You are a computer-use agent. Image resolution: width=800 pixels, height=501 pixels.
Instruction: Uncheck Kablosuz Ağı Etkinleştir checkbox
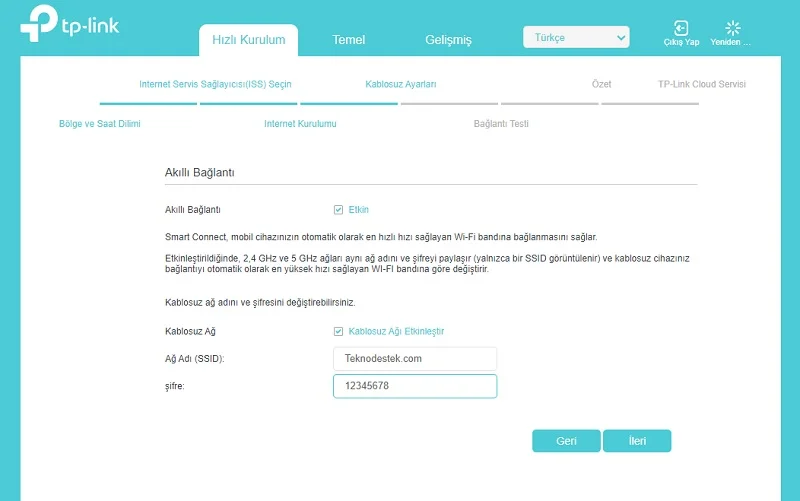point(339,331)
